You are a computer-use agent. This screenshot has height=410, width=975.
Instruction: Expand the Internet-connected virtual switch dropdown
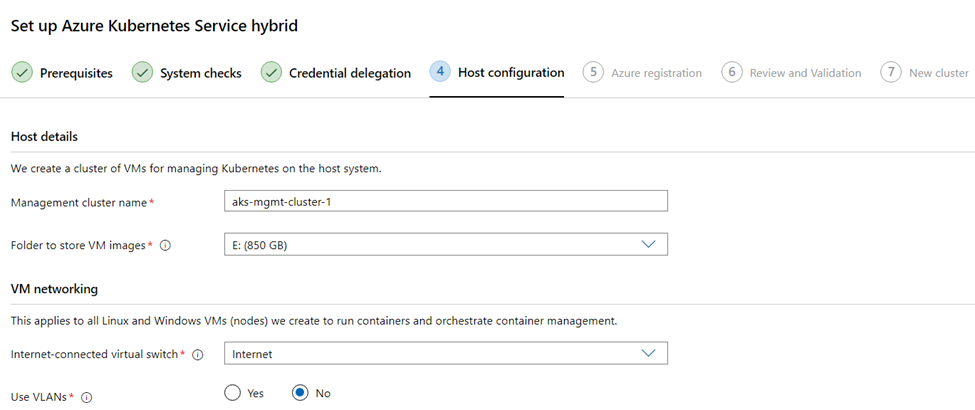coord(446,353)
